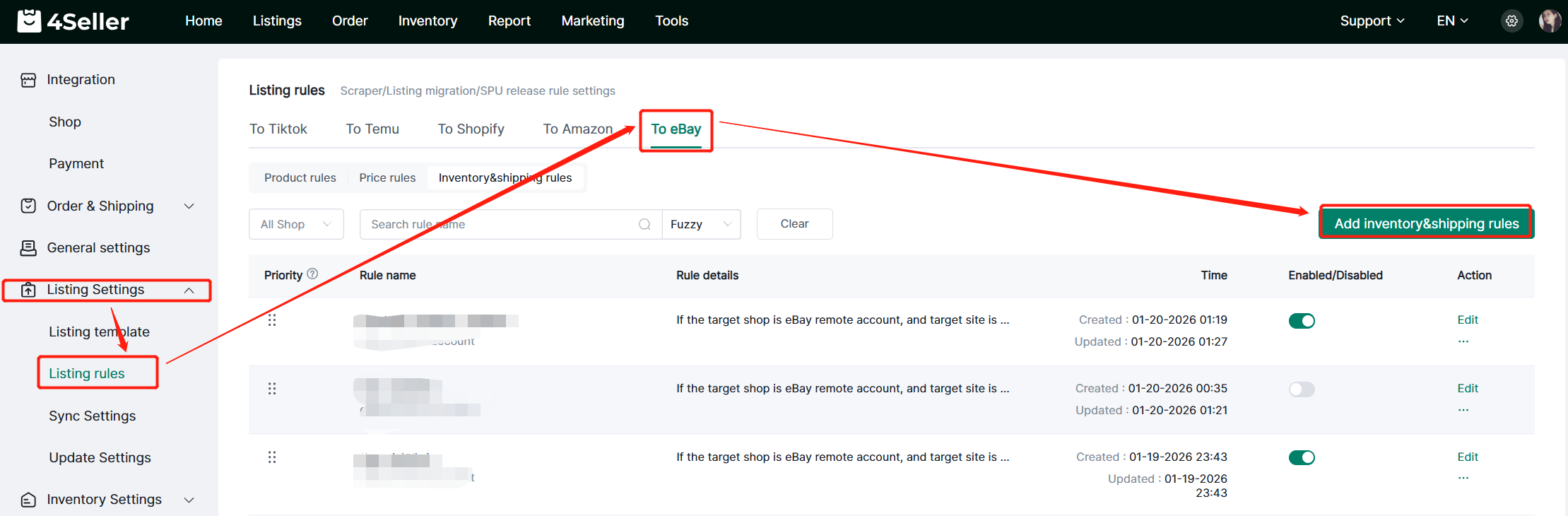Switch to the To Amazon tab
The width and height of the screenshot is (1568, 516).
577,129
